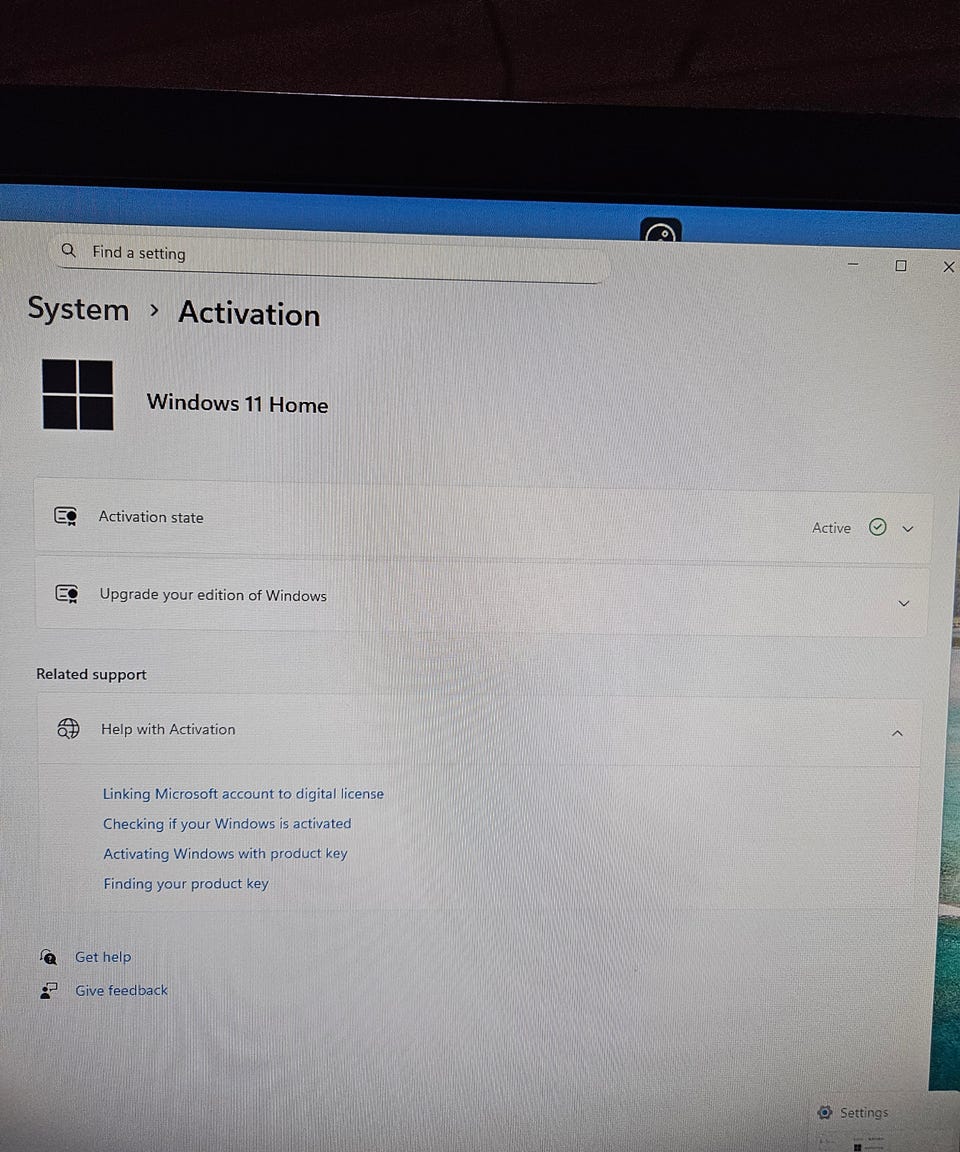Open Checking if your Windows is activated
The width and height of the screenshot is (960, 1152).
pos(227,824)
